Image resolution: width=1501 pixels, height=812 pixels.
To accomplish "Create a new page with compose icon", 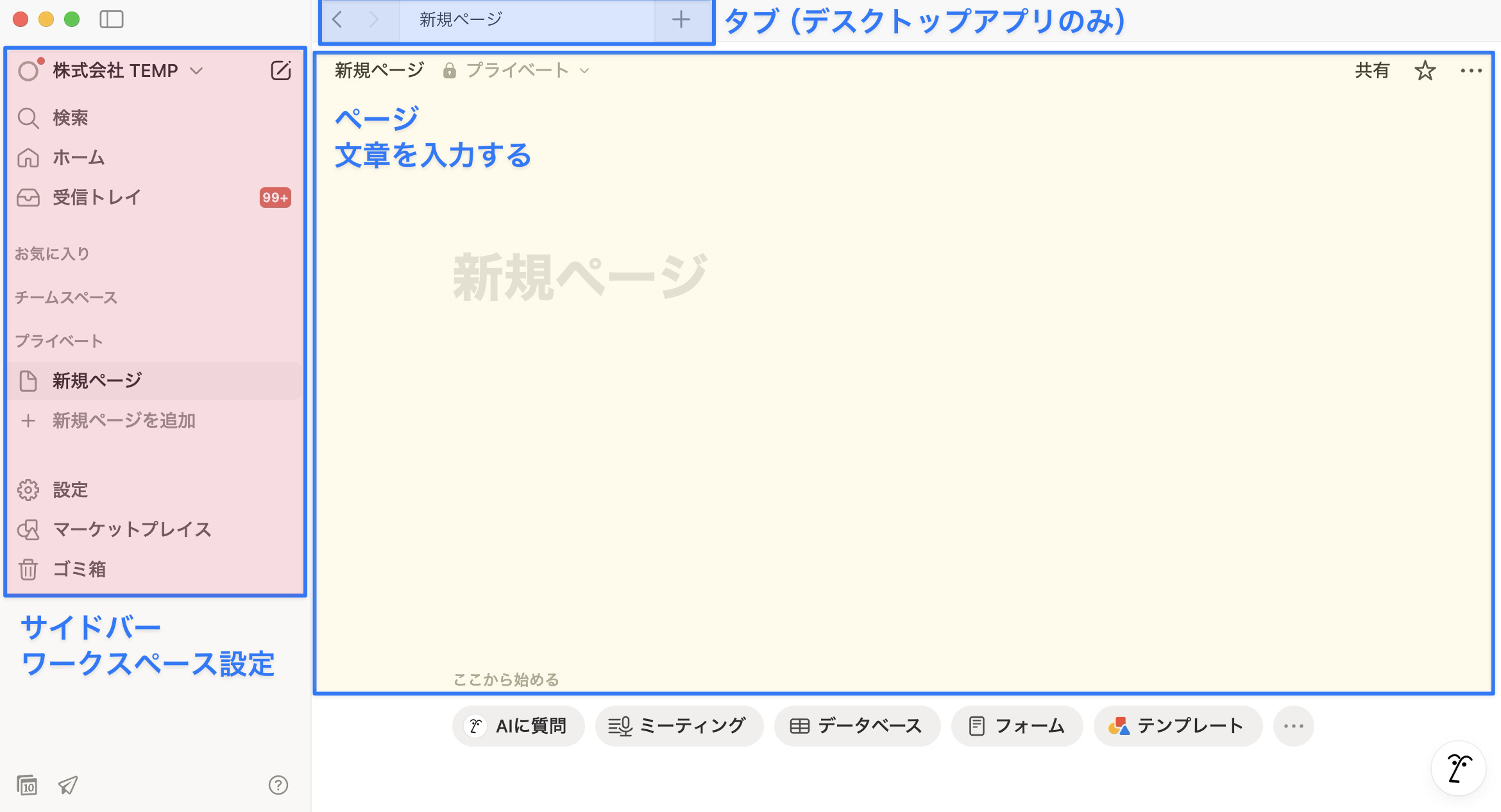I will tap(281, 71).
